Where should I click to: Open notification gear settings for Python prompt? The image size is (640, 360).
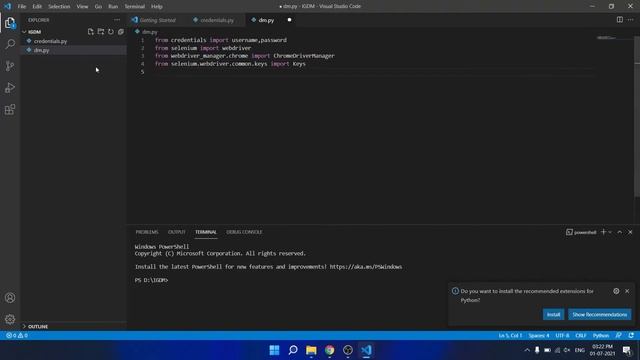click(616, 291)
